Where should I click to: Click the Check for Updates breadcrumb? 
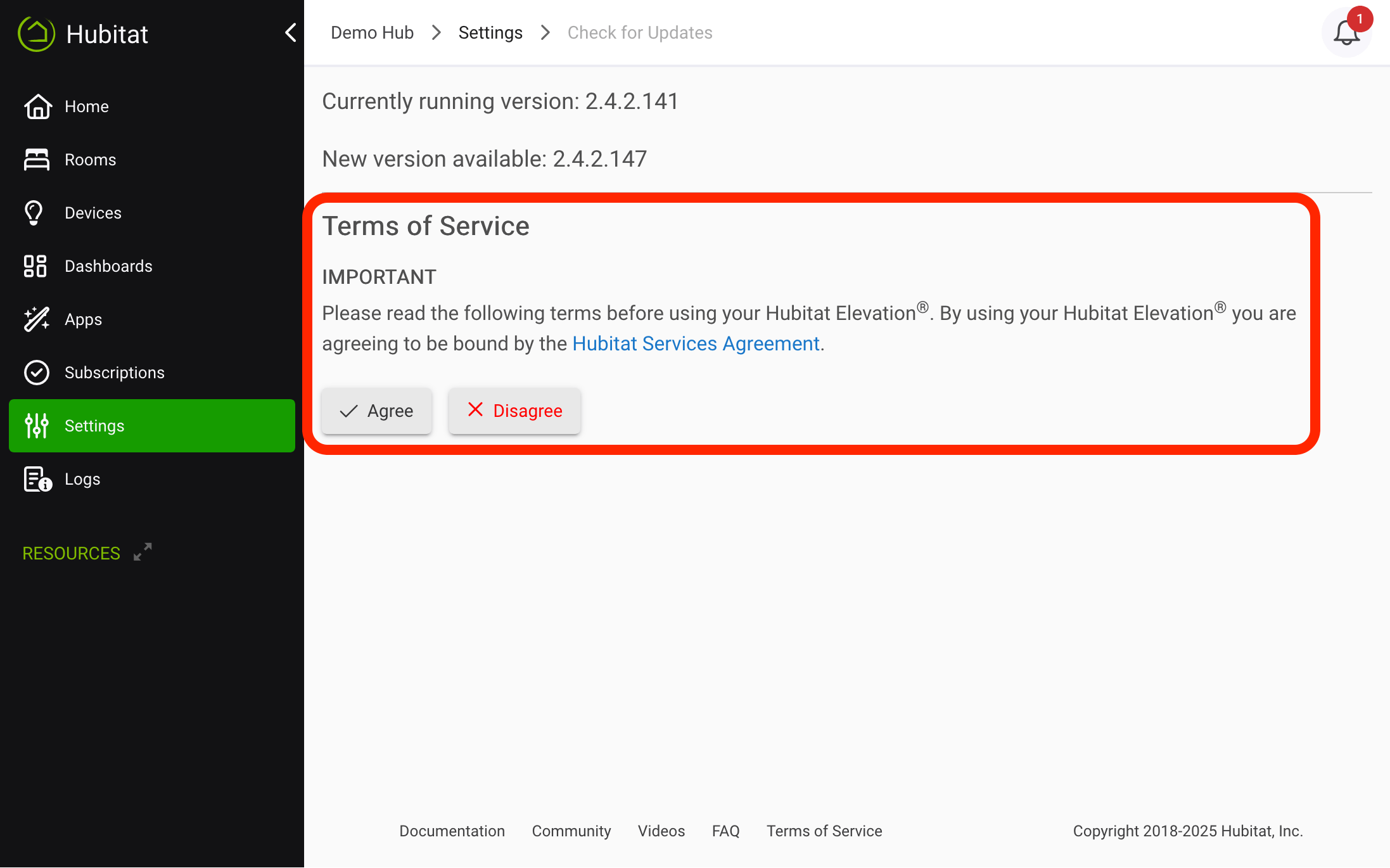pyautogui.click(x=640, y=32)
